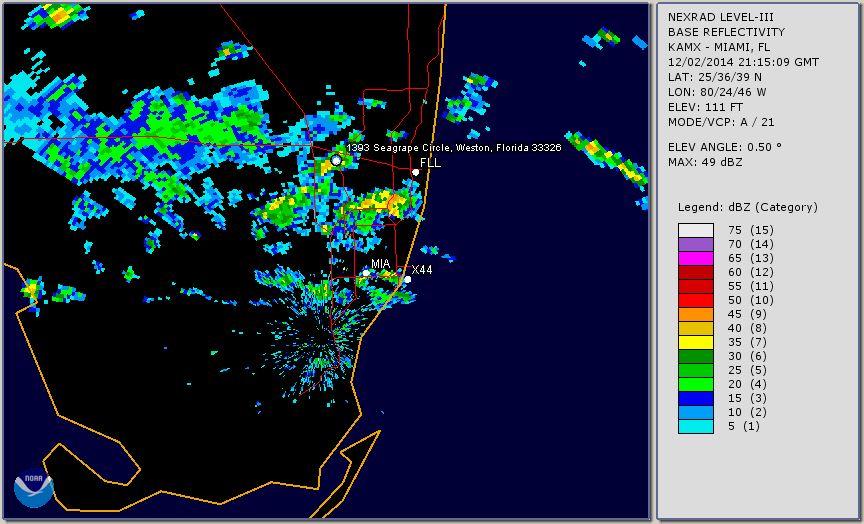Select the 45 dBZ orange legend swatch

695,315
